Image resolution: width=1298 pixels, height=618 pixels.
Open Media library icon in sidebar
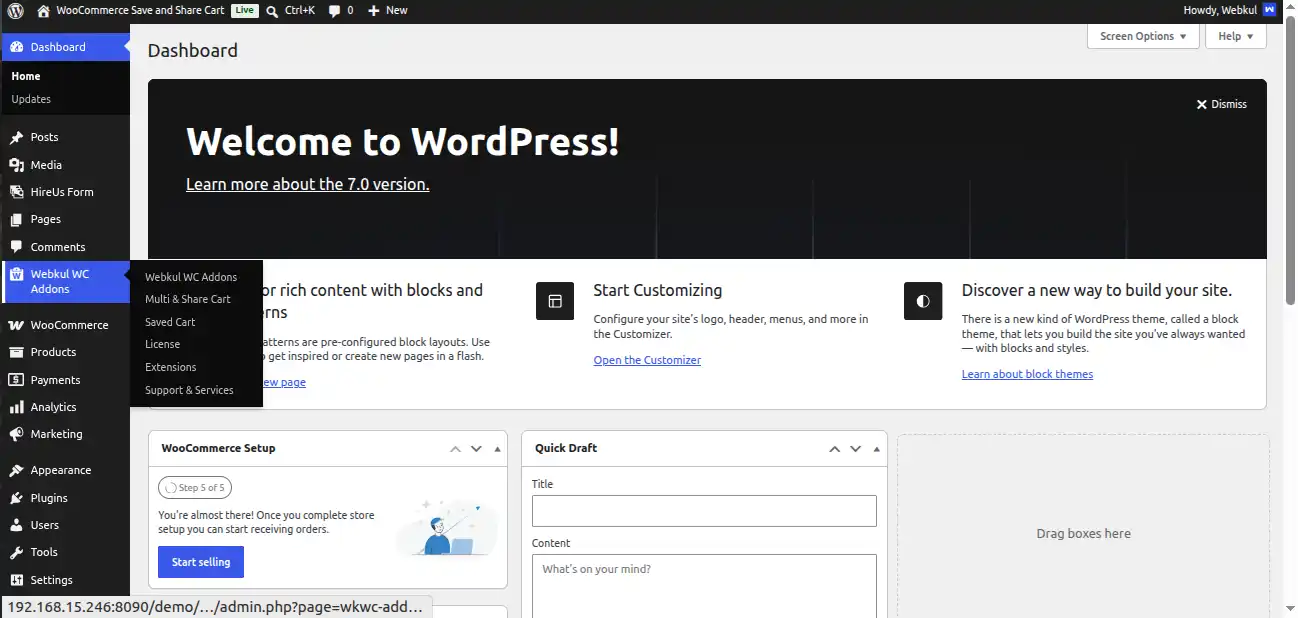click(x=16, y=165)
